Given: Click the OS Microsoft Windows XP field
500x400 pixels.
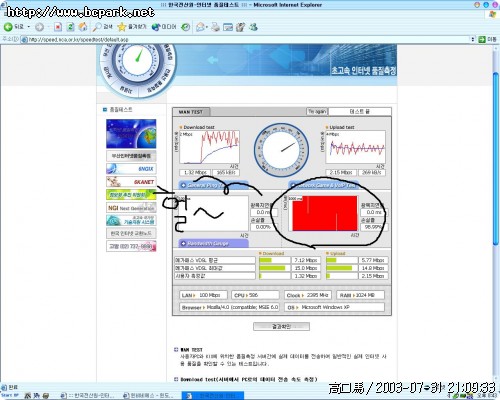Looking at the screenshot, I should pos(334,307).
